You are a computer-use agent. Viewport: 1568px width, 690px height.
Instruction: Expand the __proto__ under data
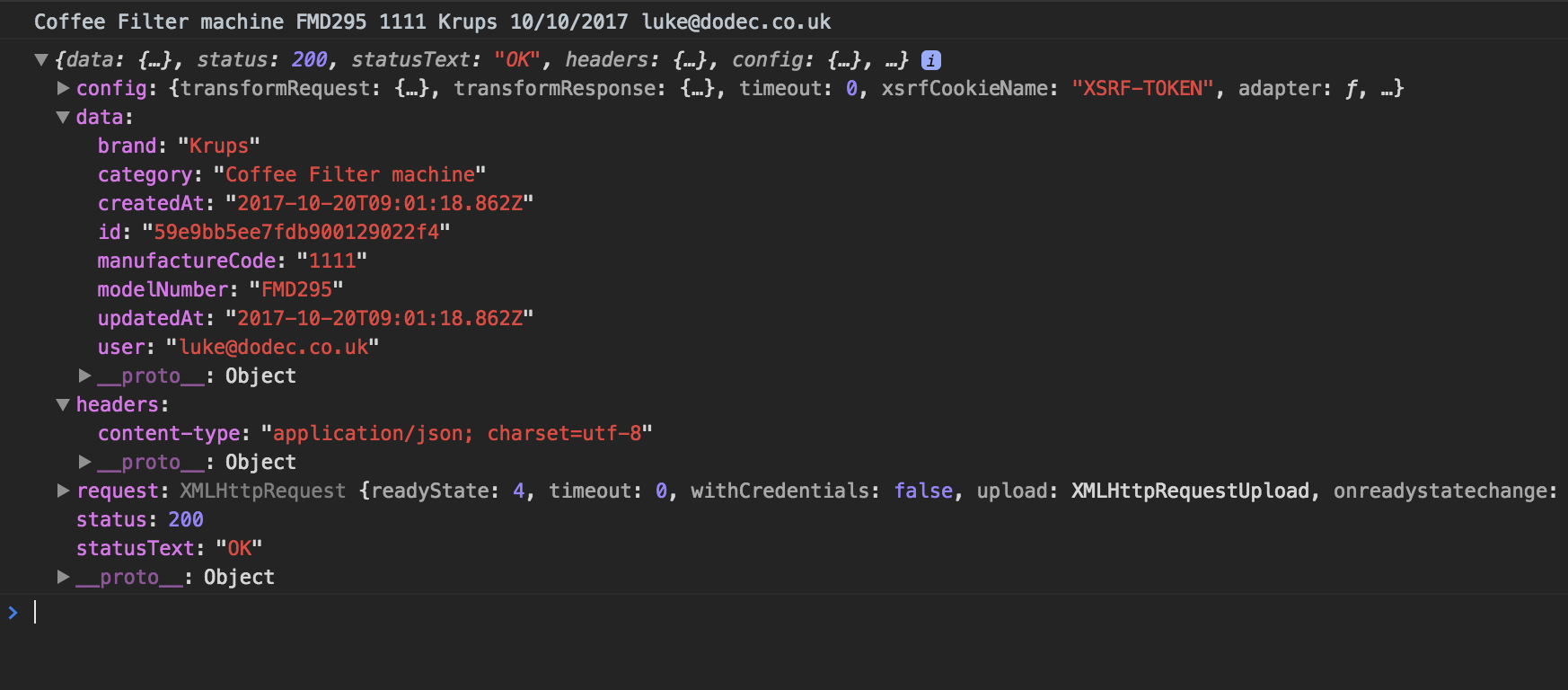(84, 376)
